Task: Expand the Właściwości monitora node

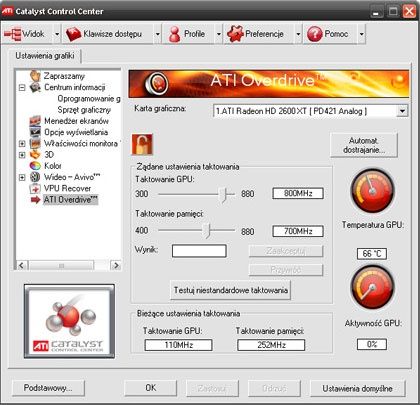Action: point(22,144)
